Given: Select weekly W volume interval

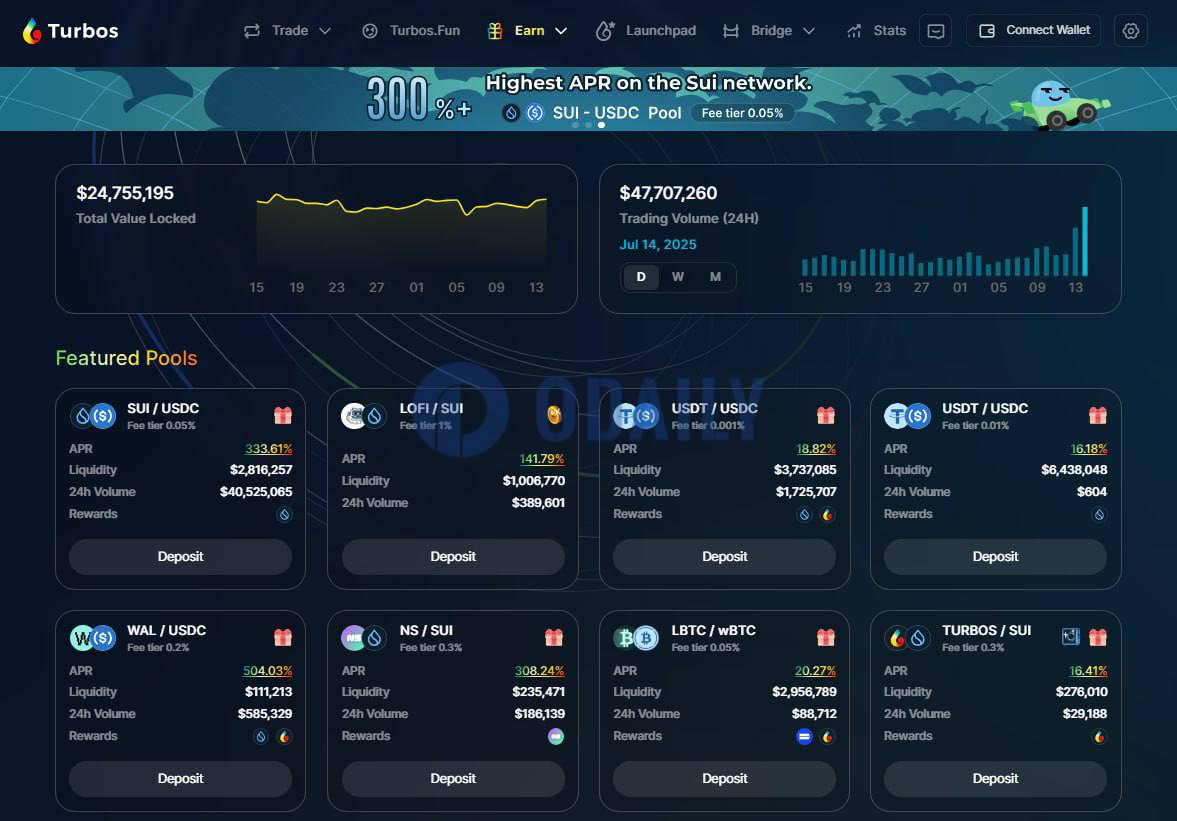Looking at the screenshot, I should (x=678, y=277).
